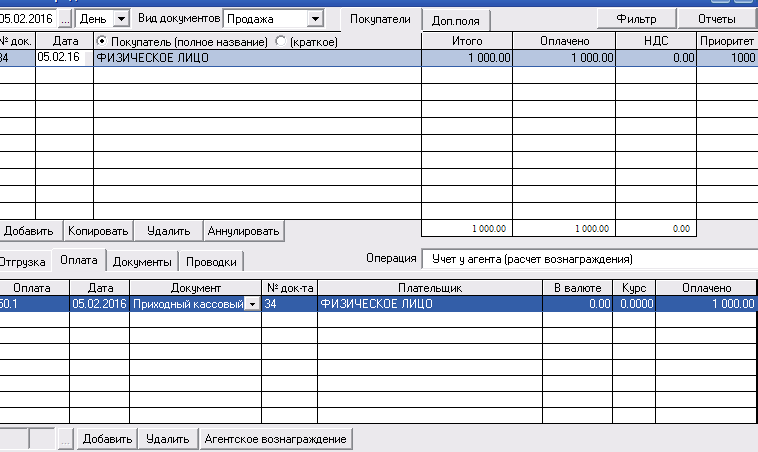The height and width of the screenshot is (452, 758).
Task: Select the (краткое) radio button
Action: pos(280,40)
